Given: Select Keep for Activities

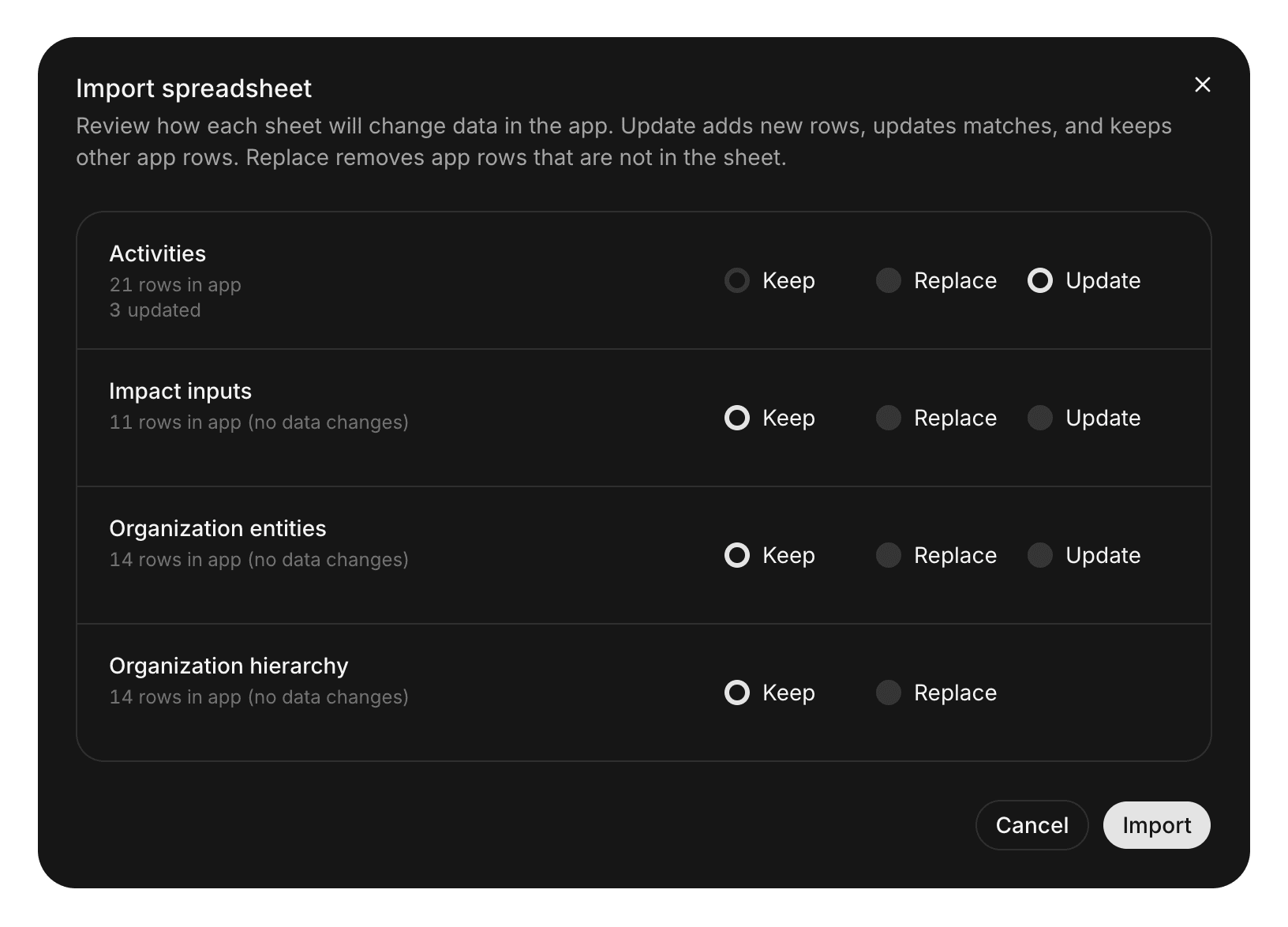Looking at the screenshot, I should [737, 280].
